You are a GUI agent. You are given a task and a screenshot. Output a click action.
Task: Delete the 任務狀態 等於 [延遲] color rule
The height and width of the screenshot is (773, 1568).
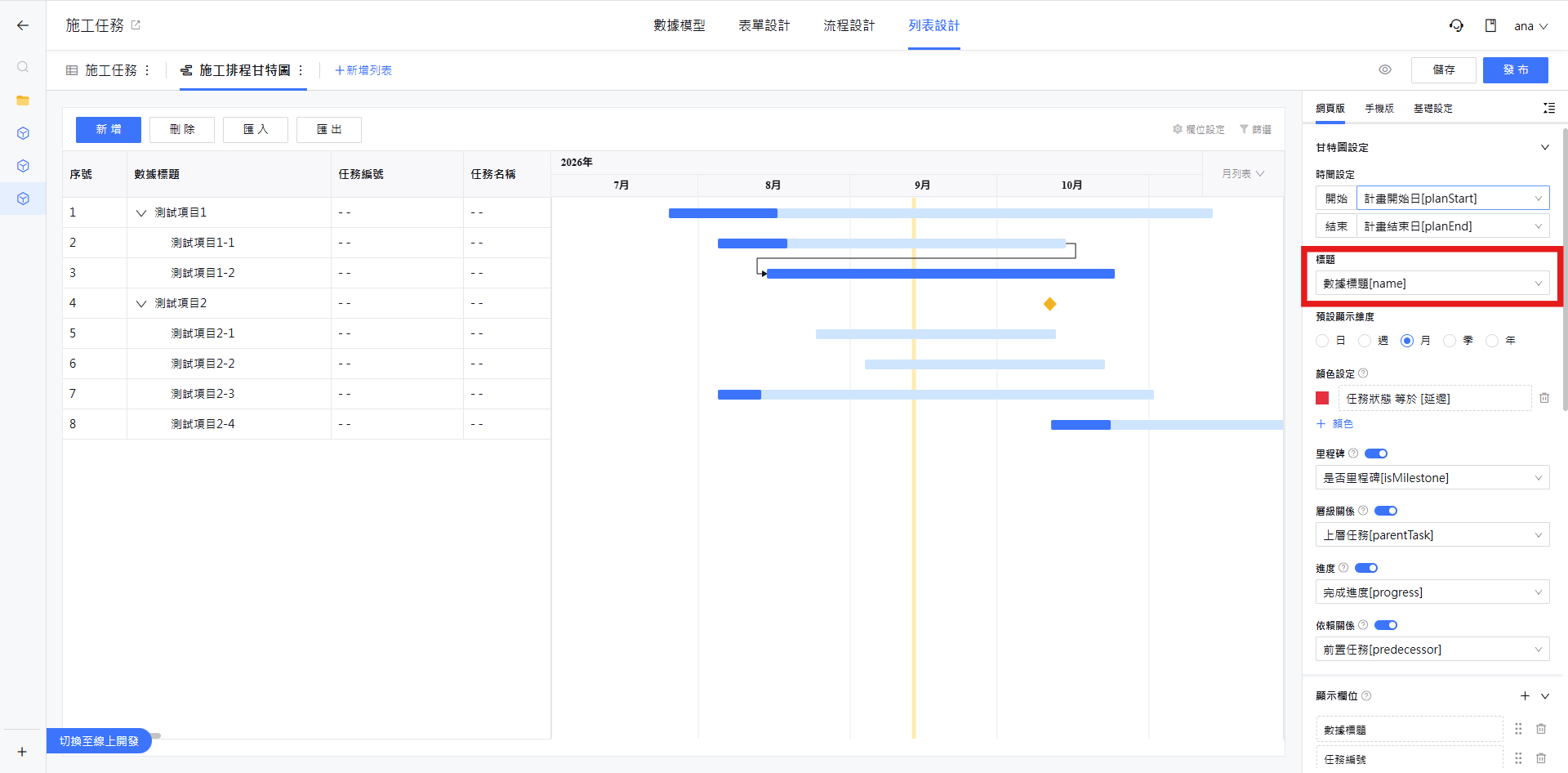[1544, 398]
